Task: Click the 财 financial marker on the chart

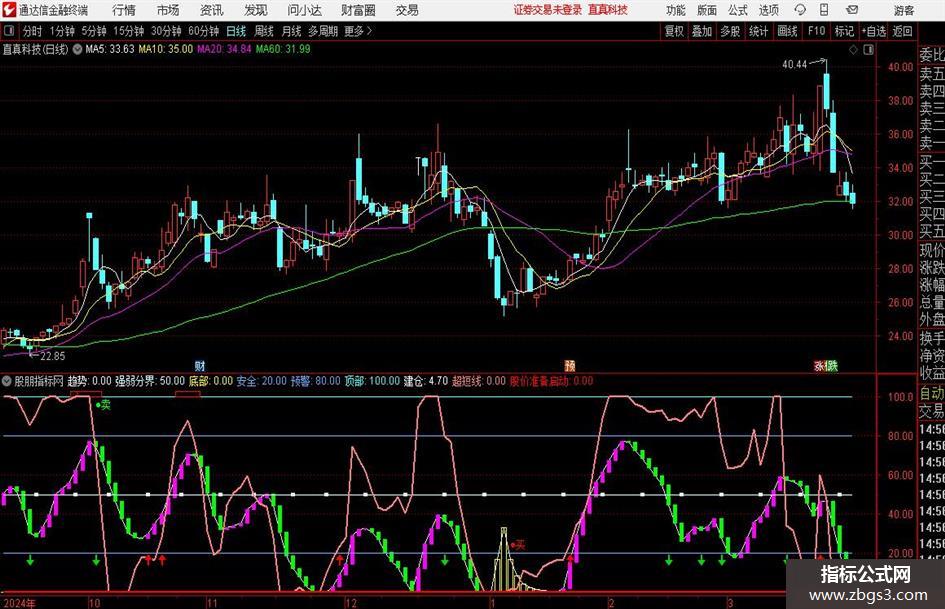Action: pos(200,365)
